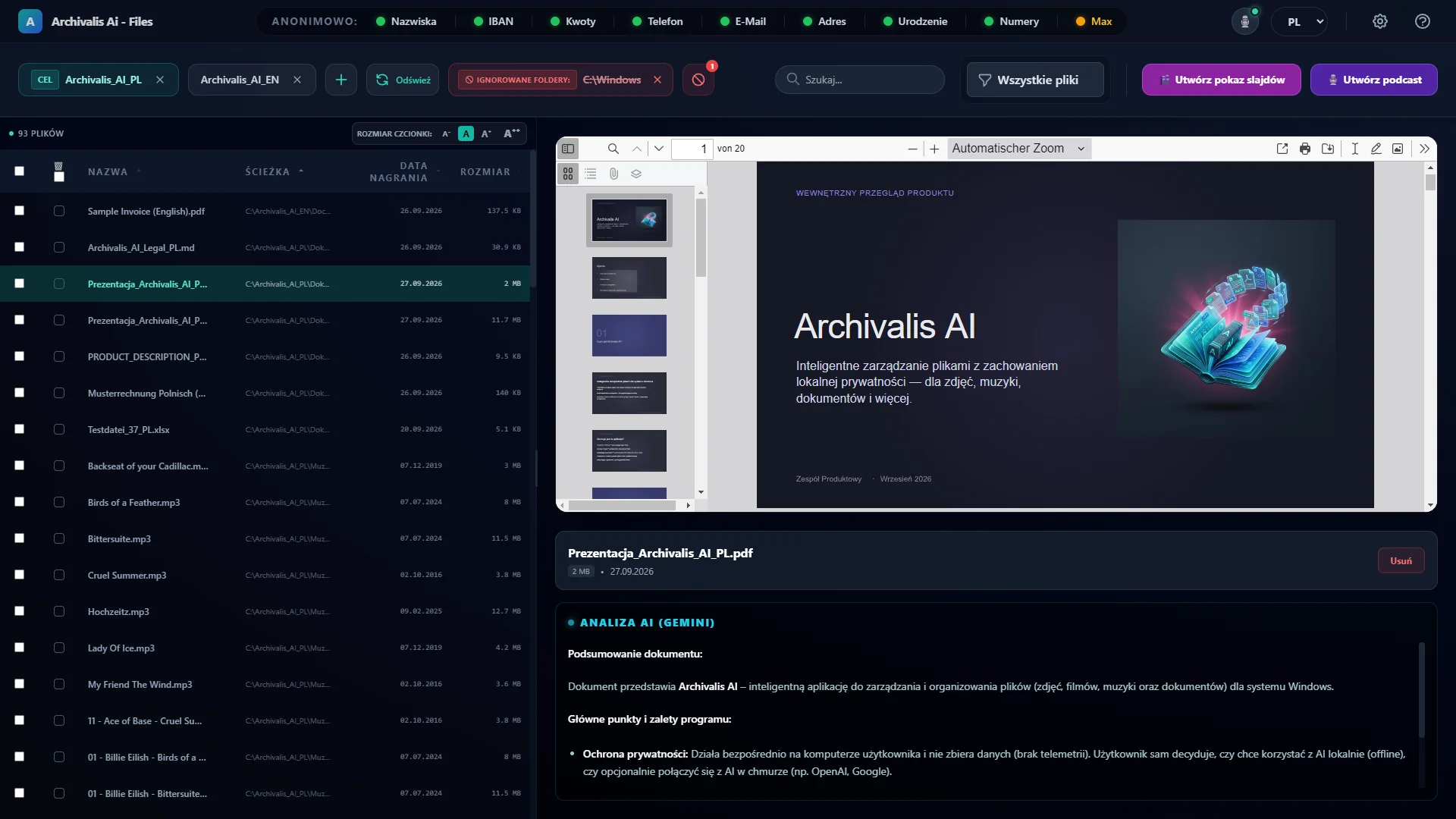Open the settings gear

coord(1380,21)
